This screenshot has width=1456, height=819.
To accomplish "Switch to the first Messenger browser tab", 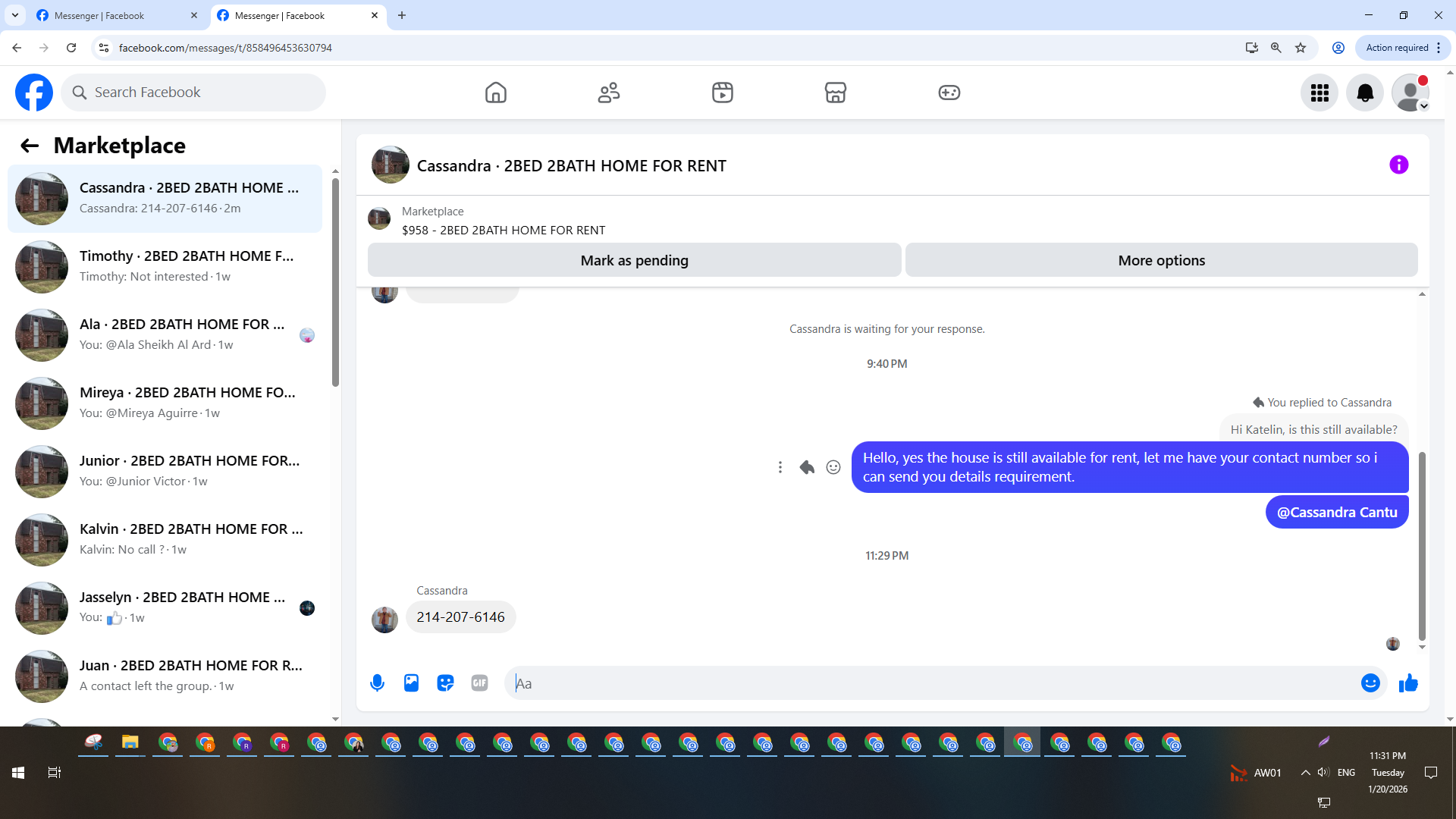I will click(x=117, y=15).
